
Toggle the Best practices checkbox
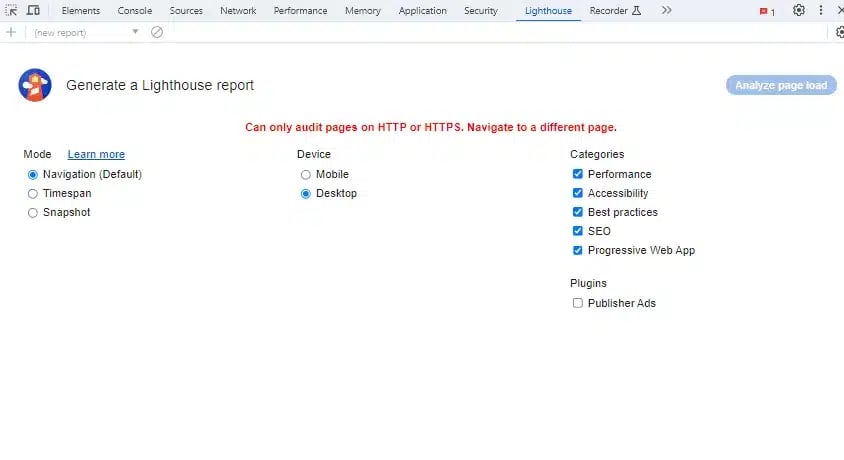point(578,212)
